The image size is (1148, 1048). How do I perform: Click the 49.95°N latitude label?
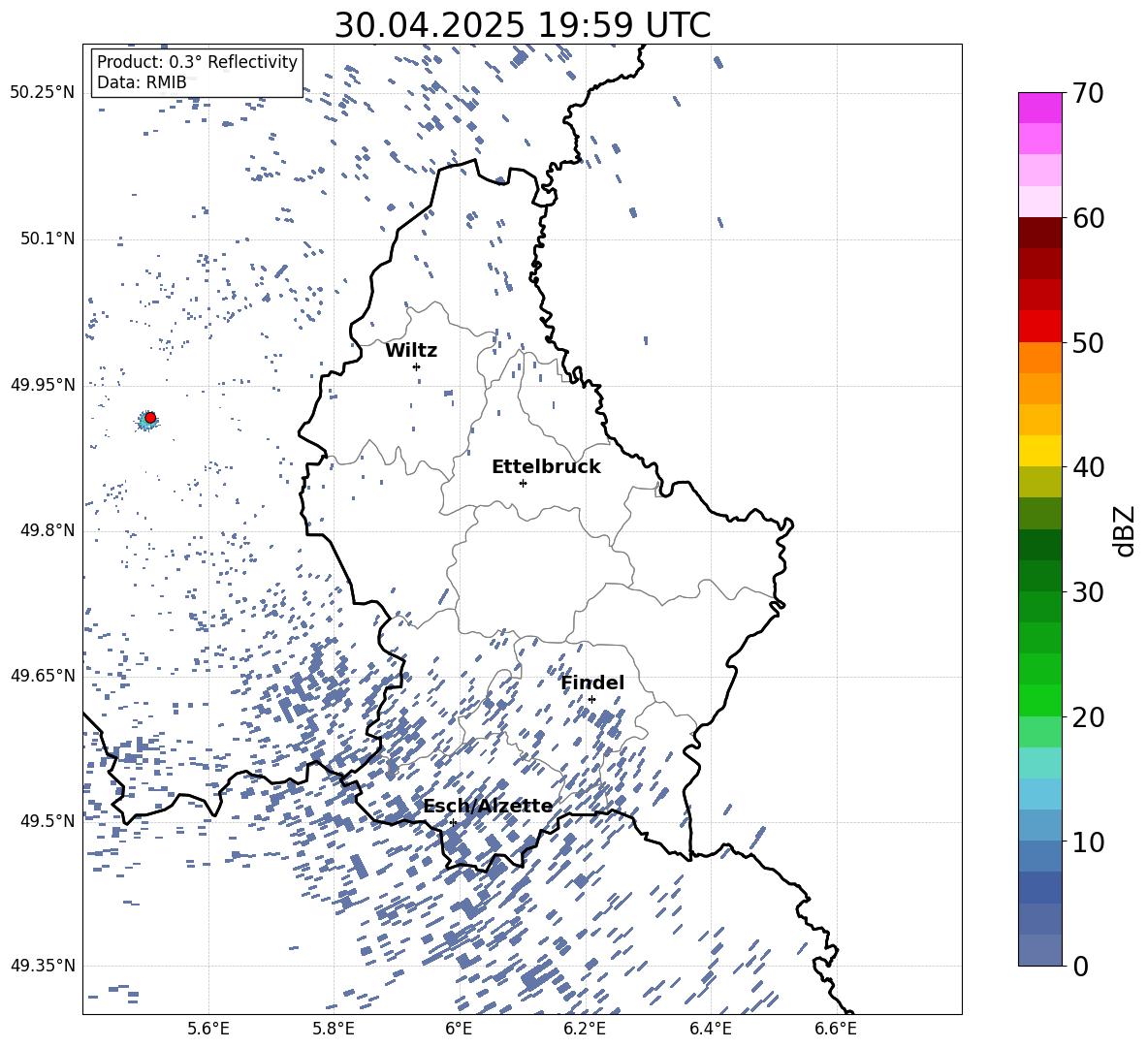pos(43,385)
